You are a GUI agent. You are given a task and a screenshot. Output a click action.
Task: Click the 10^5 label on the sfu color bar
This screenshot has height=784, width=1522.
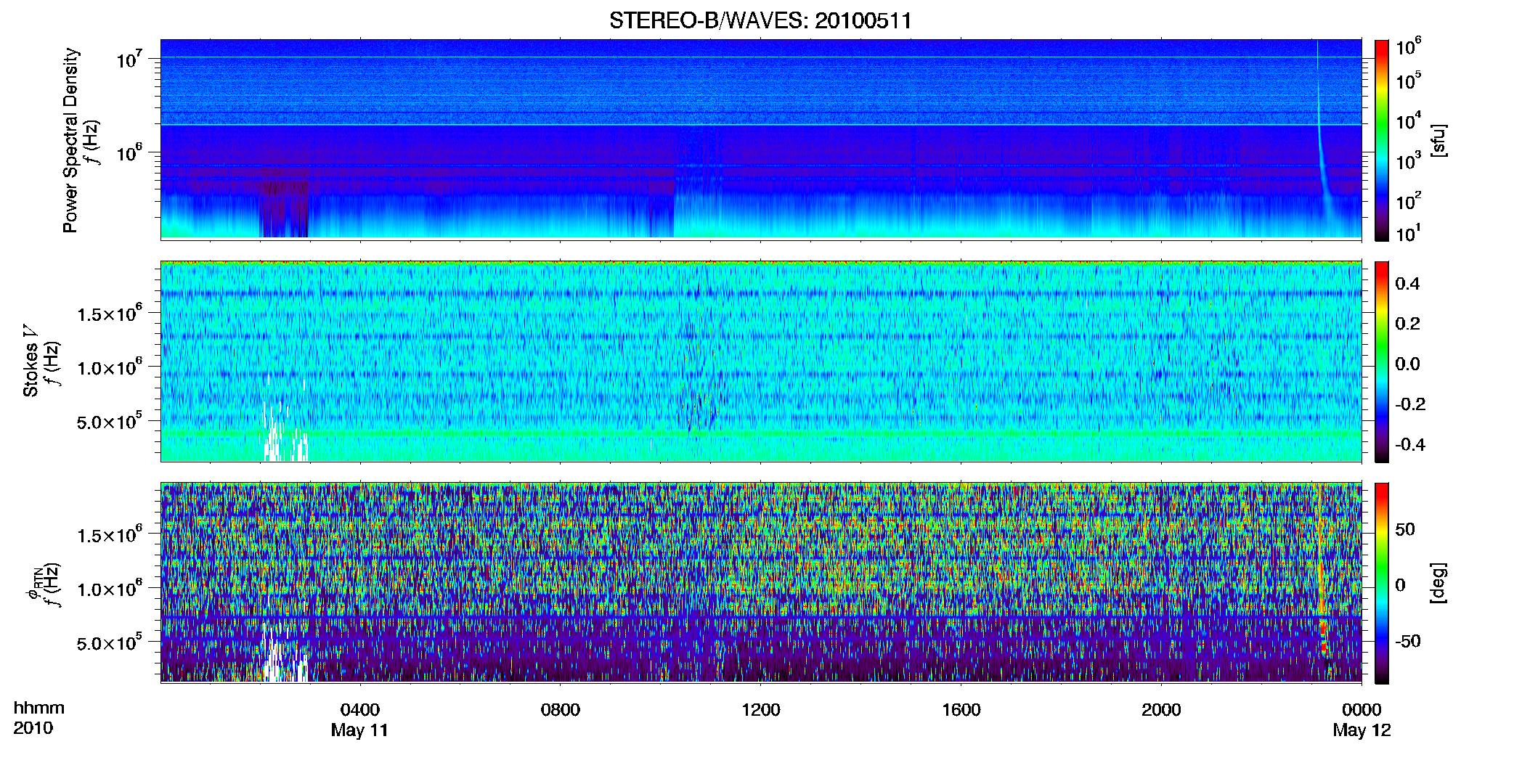tap(1409, 81)
